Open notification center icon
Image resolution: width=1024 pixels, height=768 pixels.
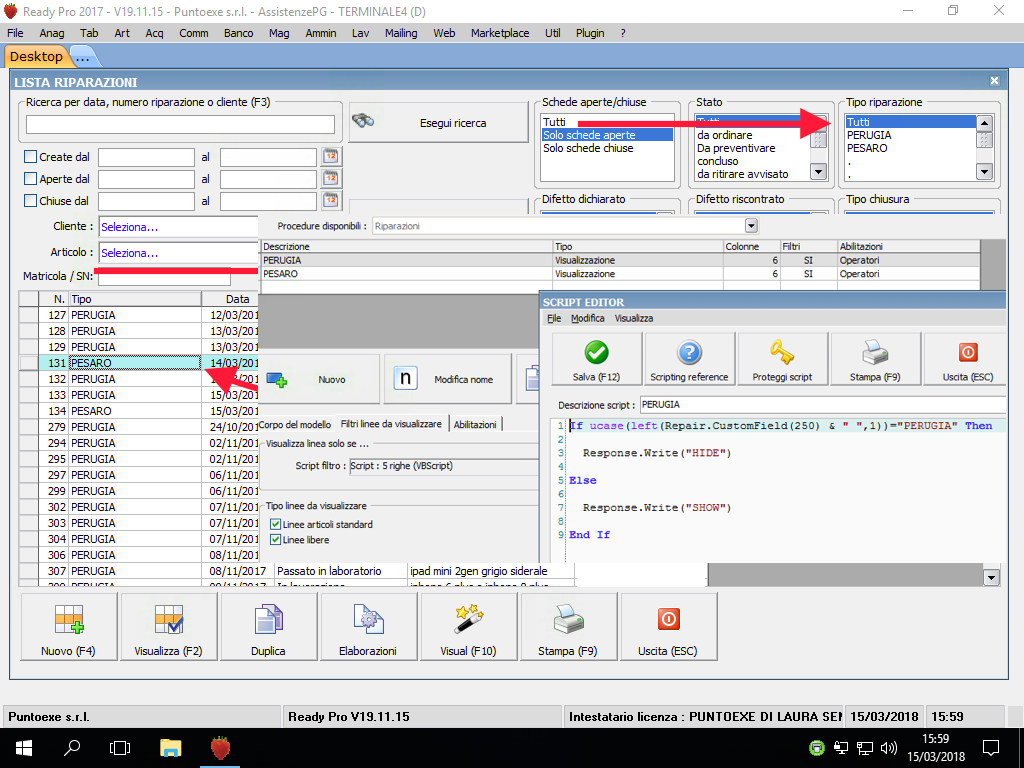tap(991, 748)
